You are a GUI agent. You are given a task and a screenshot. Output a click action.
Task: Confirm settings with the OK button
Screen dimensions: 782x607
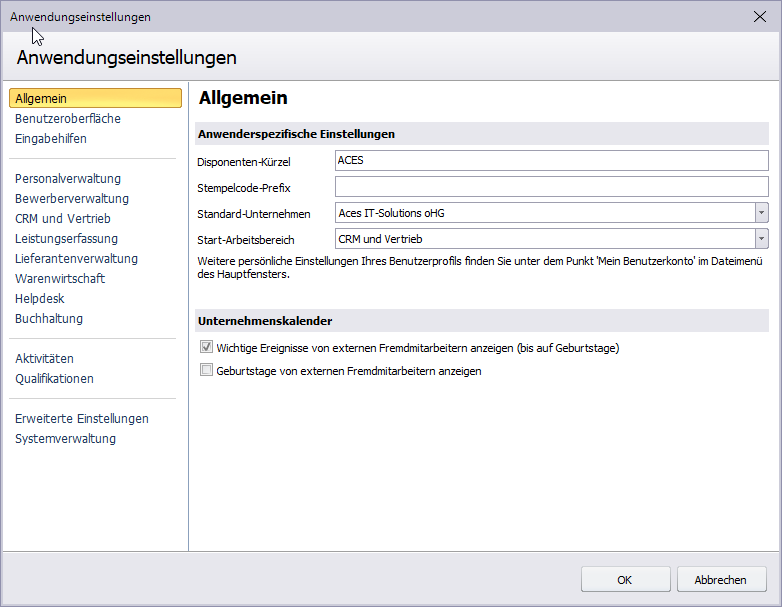pos(625,580)
